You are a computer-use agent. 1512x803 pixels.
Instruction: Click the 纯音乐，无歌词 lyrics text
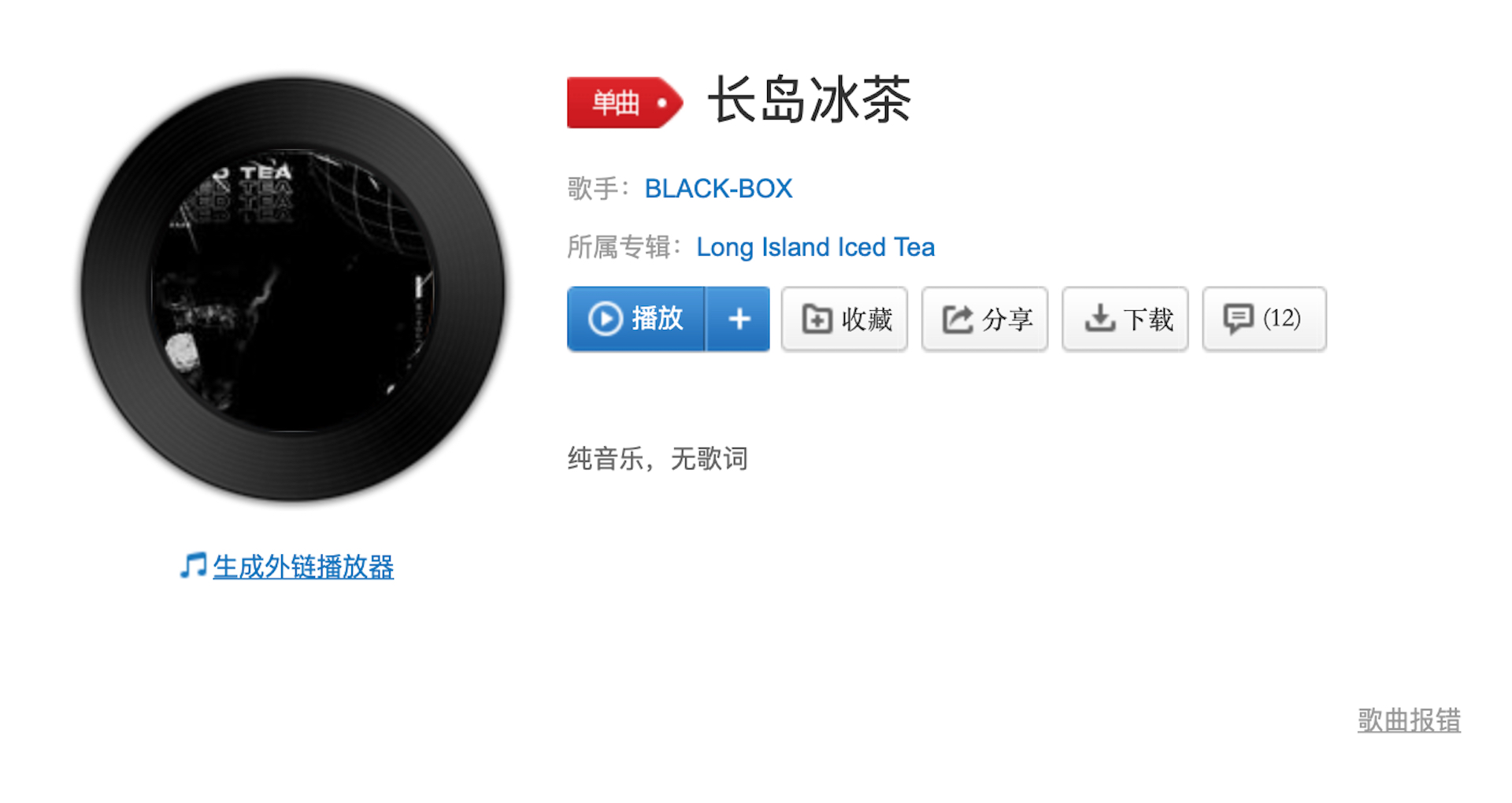[x=658, y=458]
